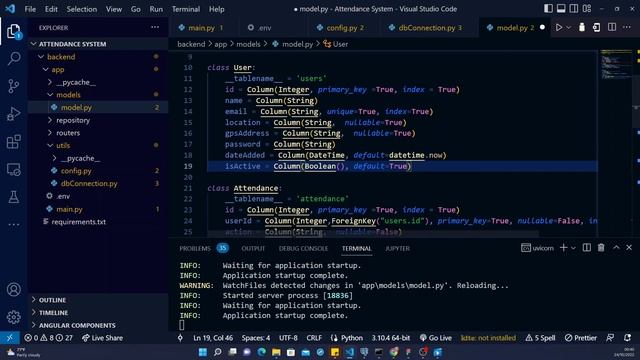This screenshot has height=360, width=640.
Task: Open editor More Actions ellipsis
Action: click(627, 27)
